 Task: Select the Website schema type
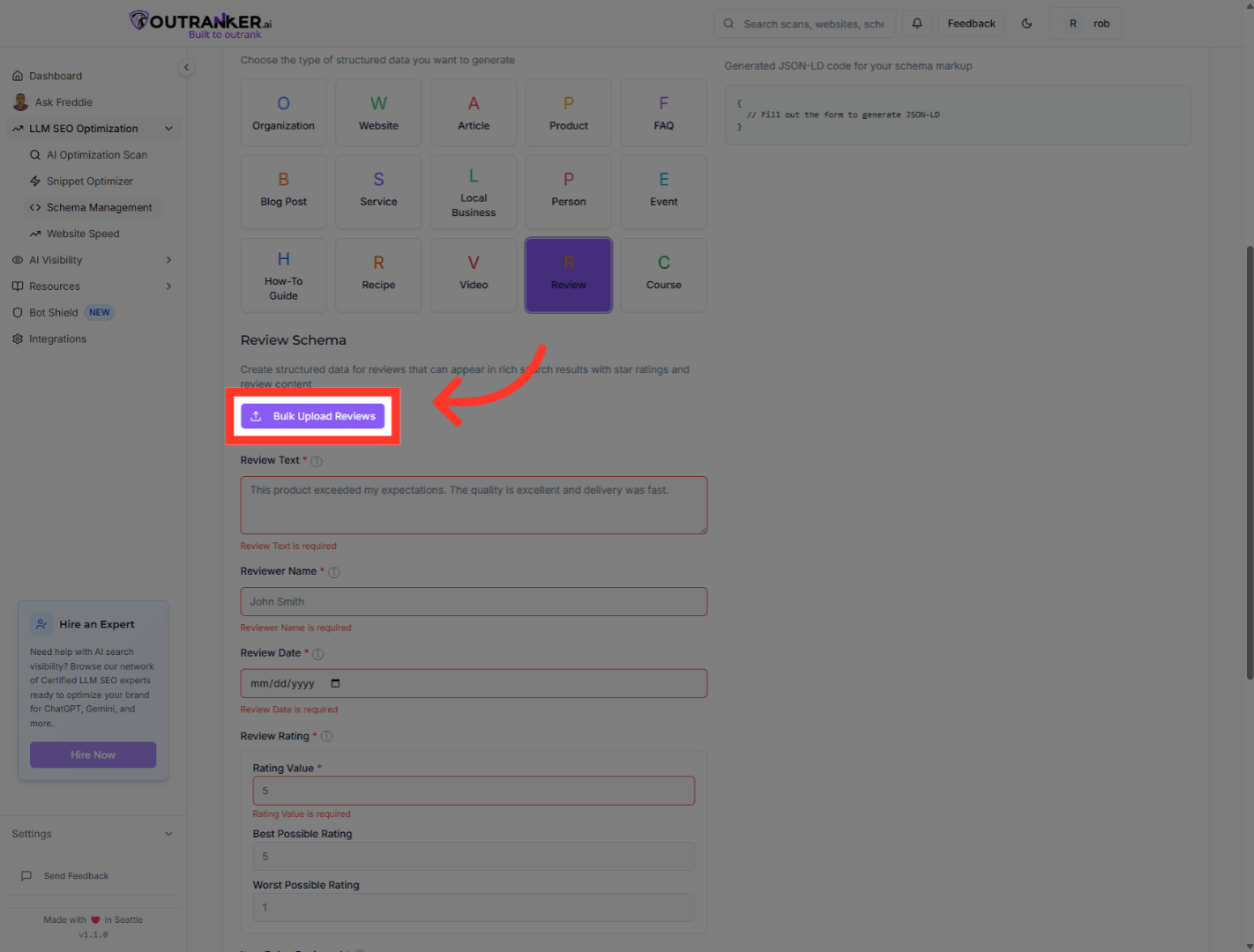point(379,113)
